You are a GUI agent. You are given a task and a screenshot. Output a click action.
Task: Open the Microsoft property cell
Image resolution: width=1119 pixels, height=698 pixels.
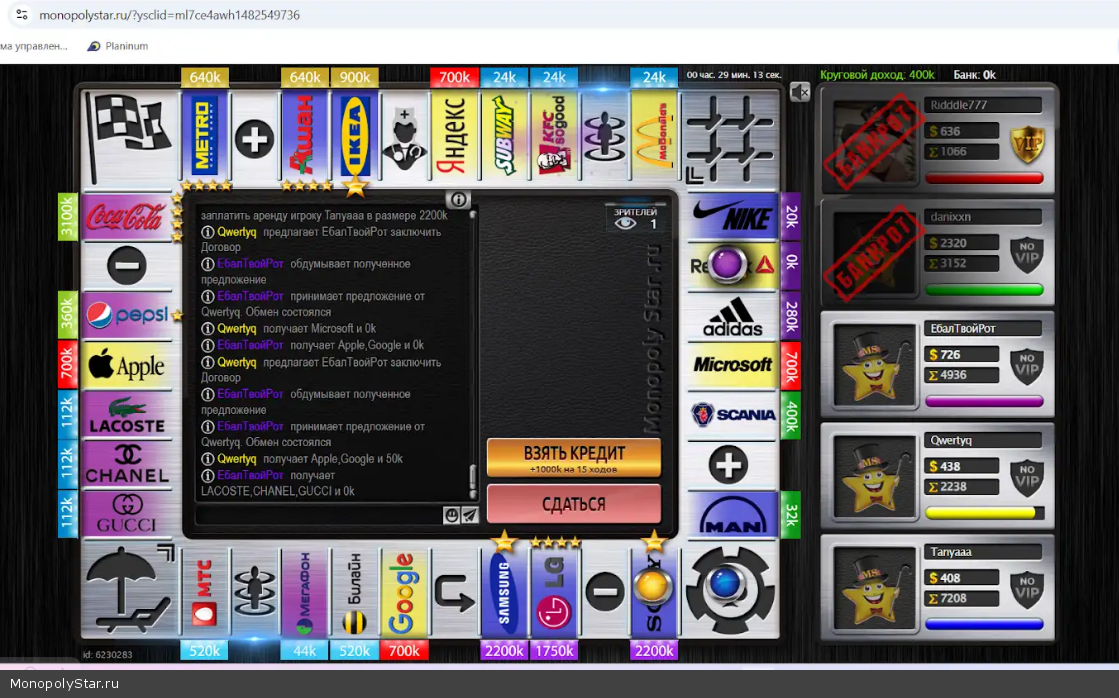[732, 365]
